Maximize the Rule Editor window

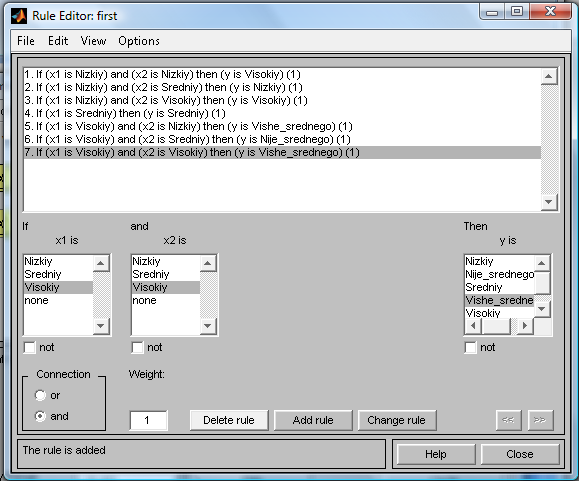[x=517, y=12]
